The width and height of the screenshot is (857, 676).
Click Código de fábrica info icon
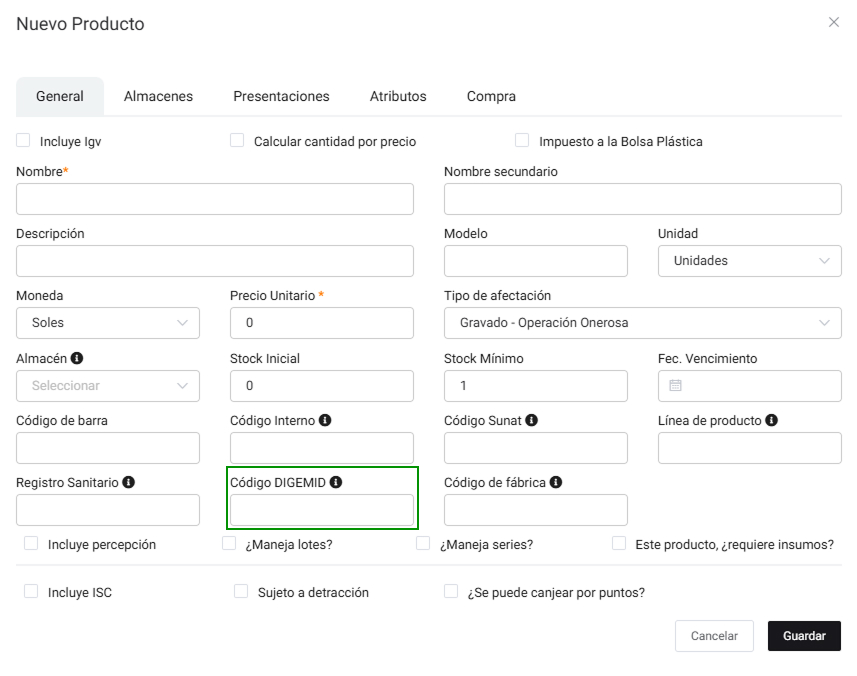(x=556, y=483)
